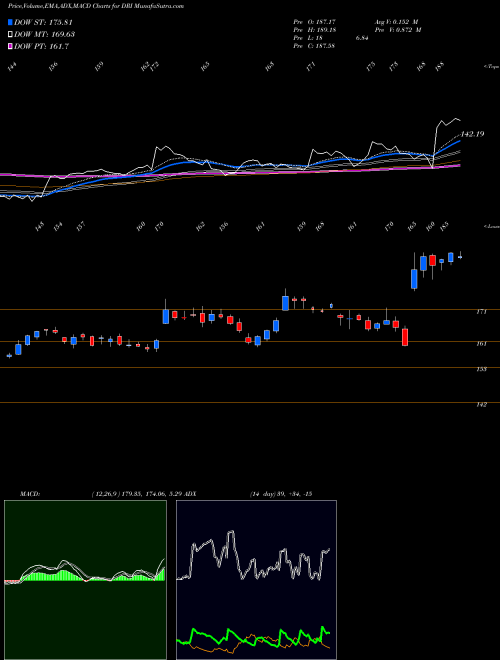500x660 pixels.
Task: Click the white DOW MT legend swatch
Action: coord(10,34)
